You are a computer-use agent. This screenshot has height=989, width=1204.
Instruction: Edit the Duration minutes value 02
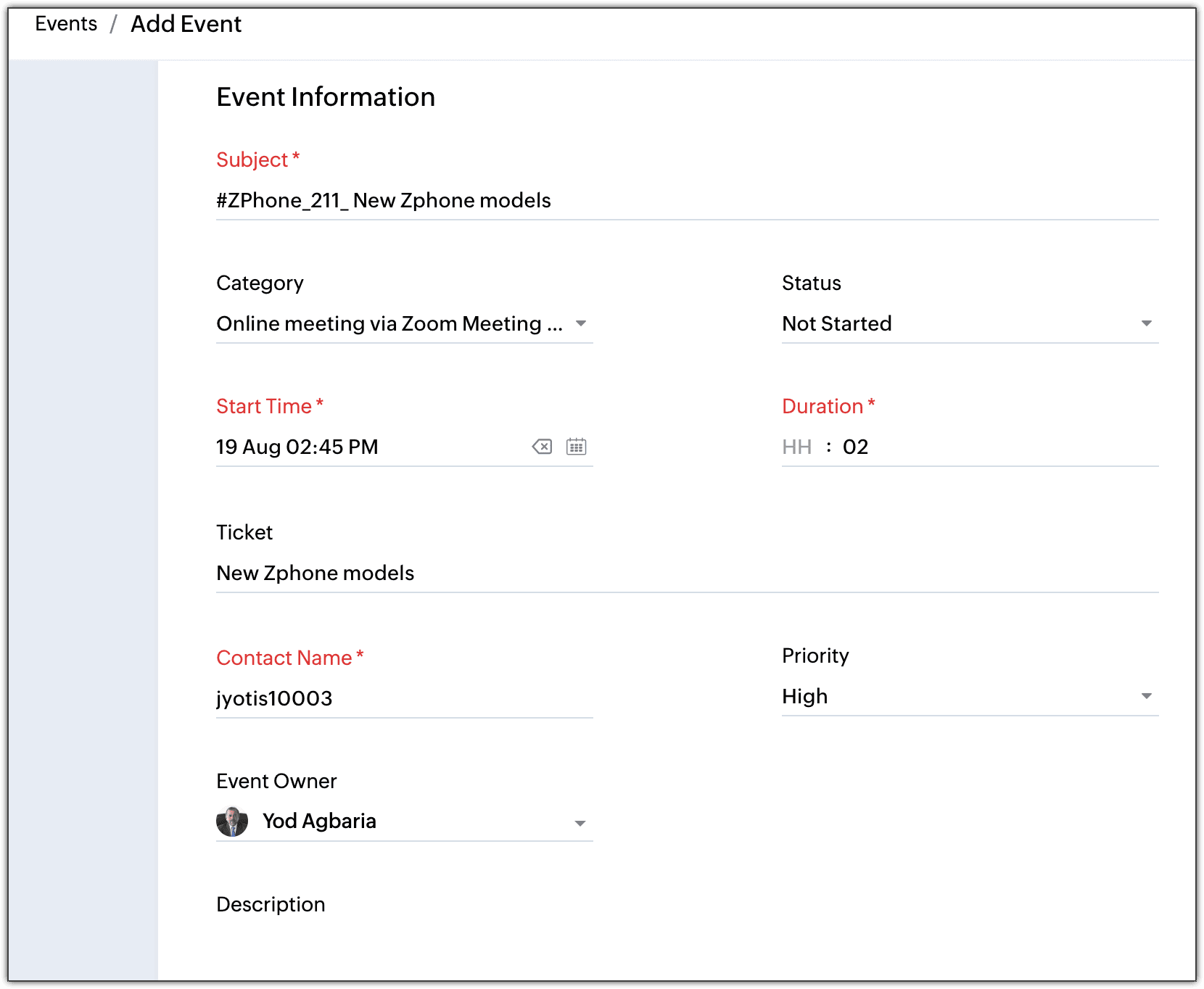[856, 447]
